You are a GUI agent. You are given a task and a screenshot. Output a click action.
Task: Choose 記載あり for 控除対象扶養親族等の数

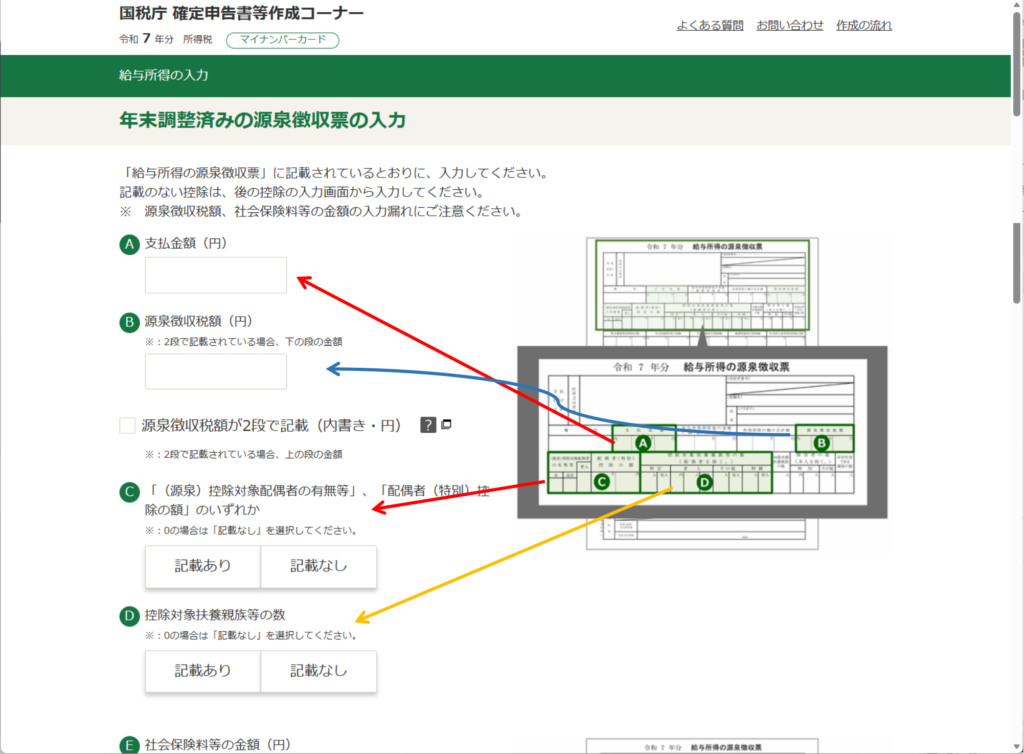(203, 671)
